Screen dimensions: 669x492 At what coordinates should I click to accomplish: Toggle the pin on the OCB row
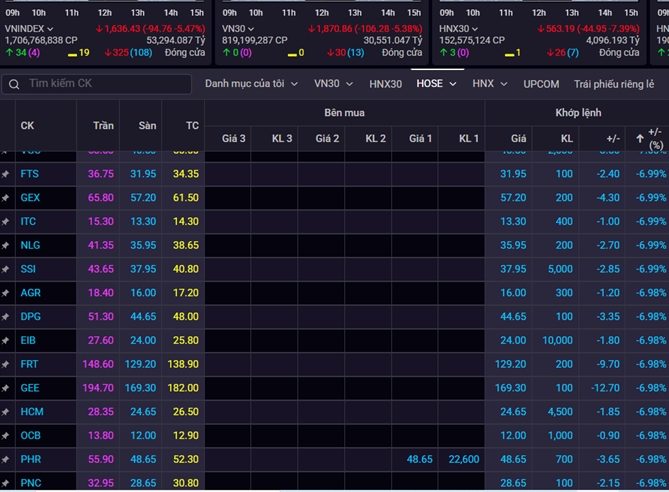point(6,435)
